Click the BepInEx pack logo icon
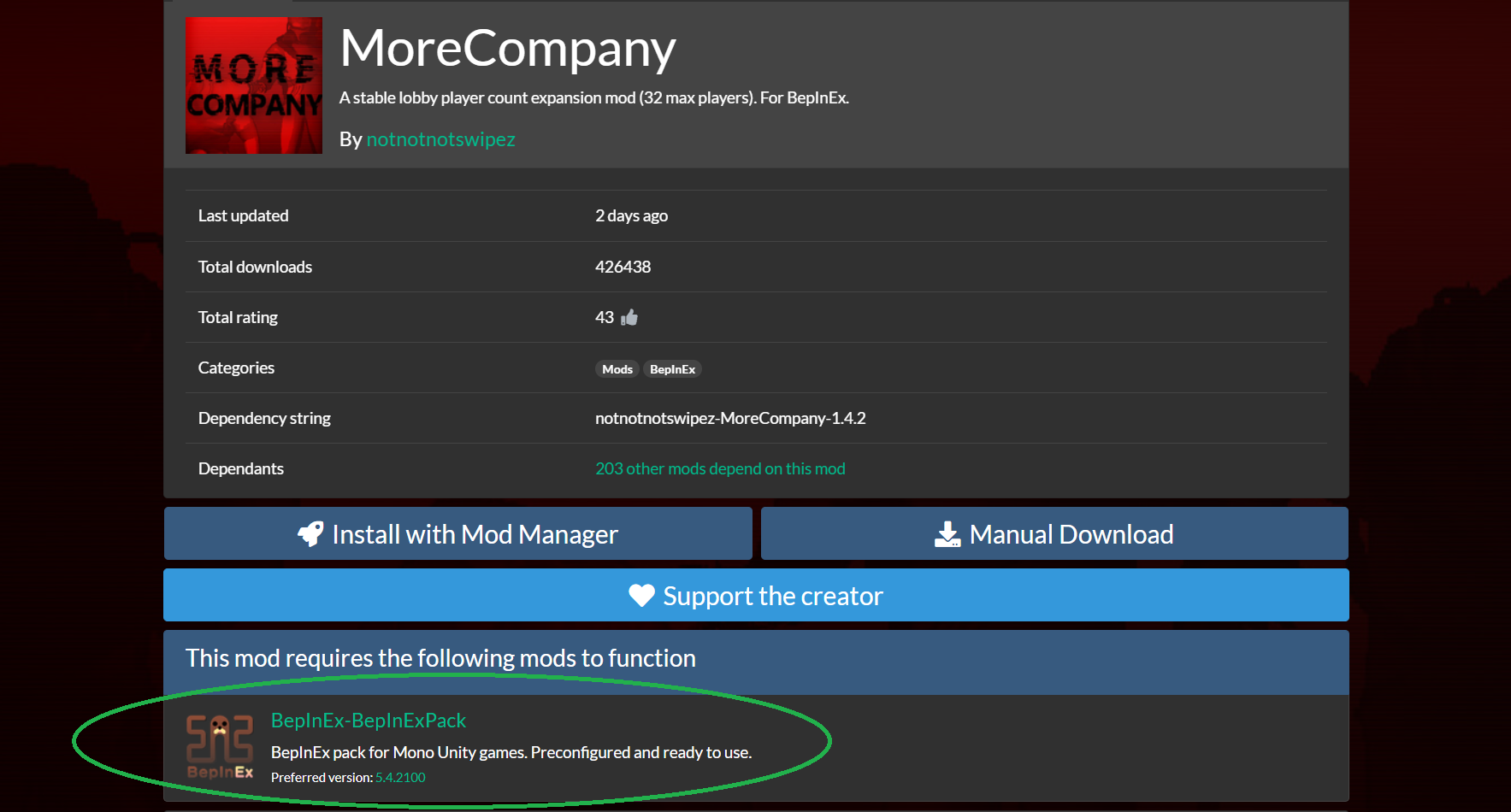 coord(220,747)
